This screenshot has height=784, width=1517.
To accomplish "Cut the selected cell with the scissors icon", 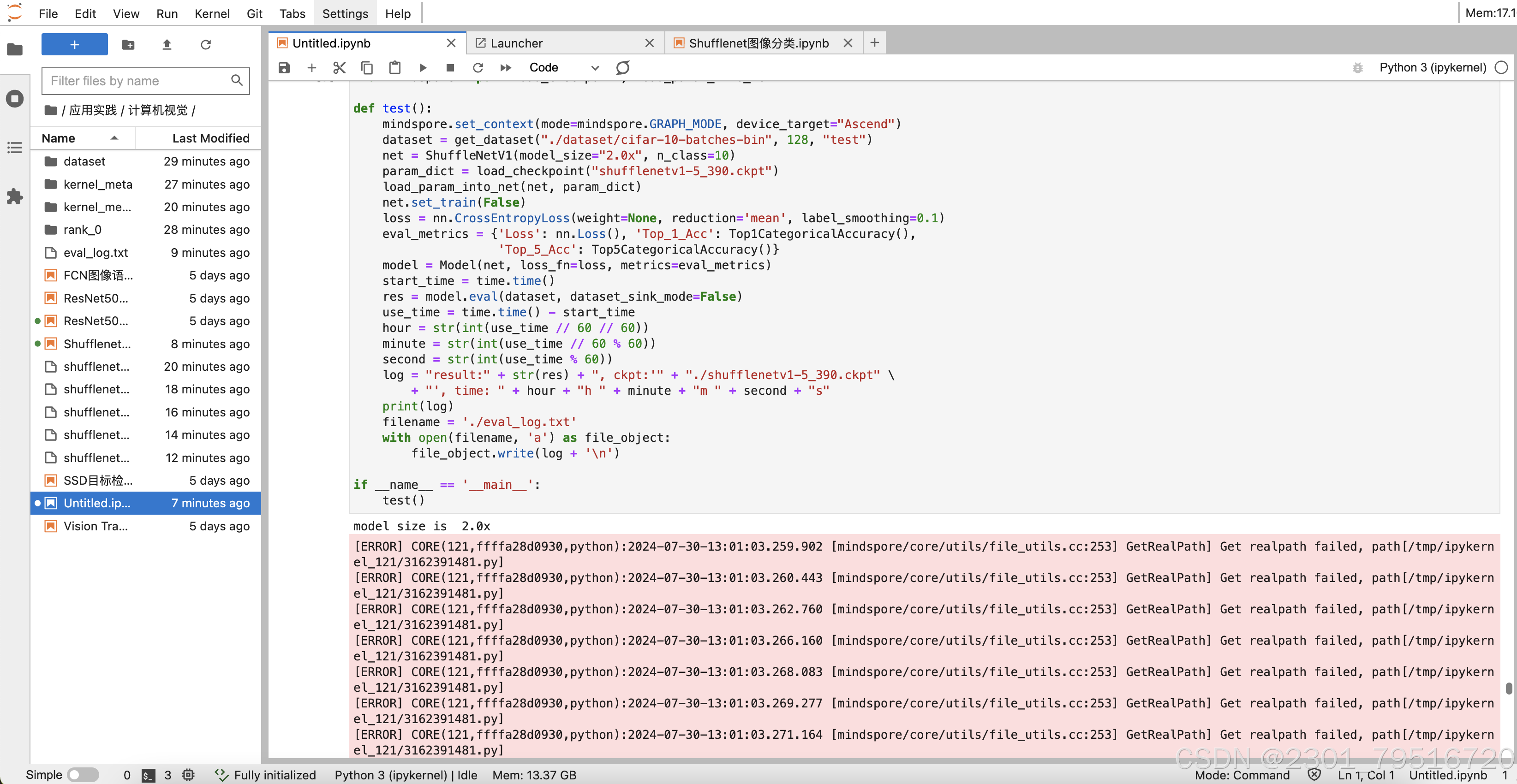I will (x=339, y=68).
